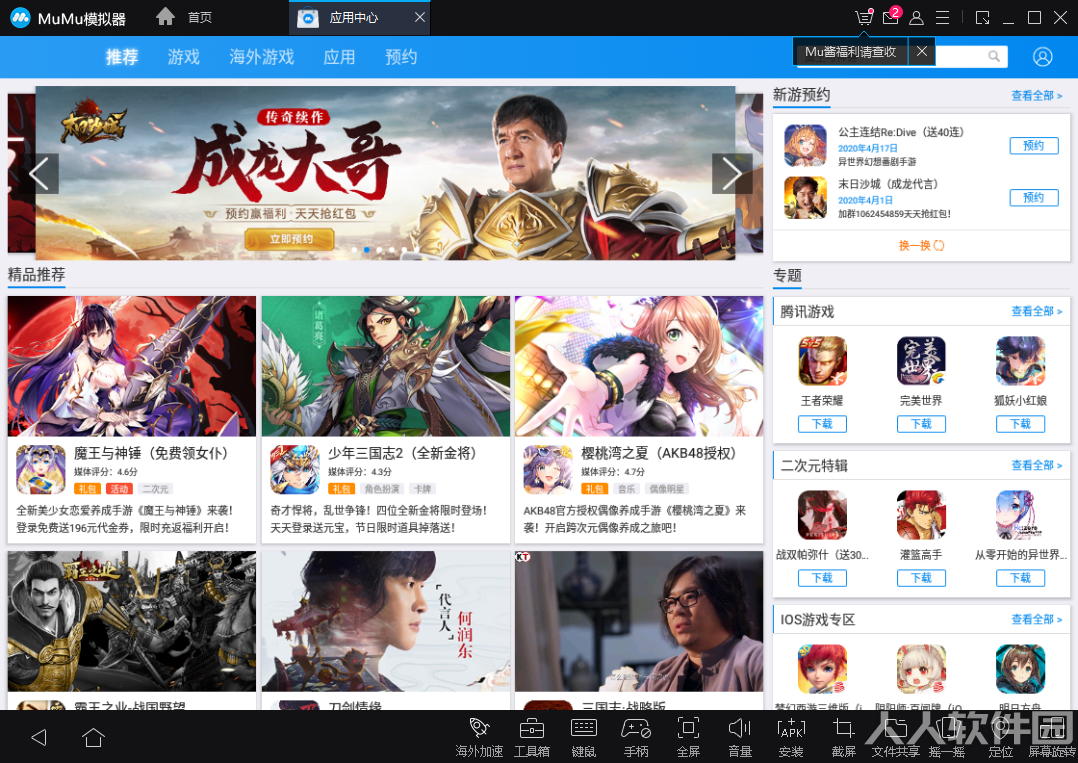Switch to the 预约 tab
This screenshot has height=763, width=1078.
click(x=401, y=57)
